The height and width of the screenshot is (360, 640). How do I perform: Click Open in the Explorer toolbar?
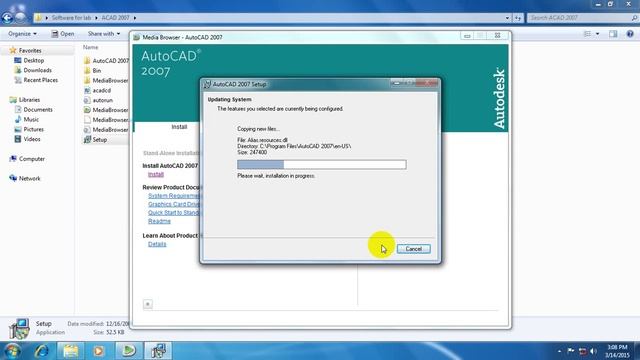[x=63, y=33]
